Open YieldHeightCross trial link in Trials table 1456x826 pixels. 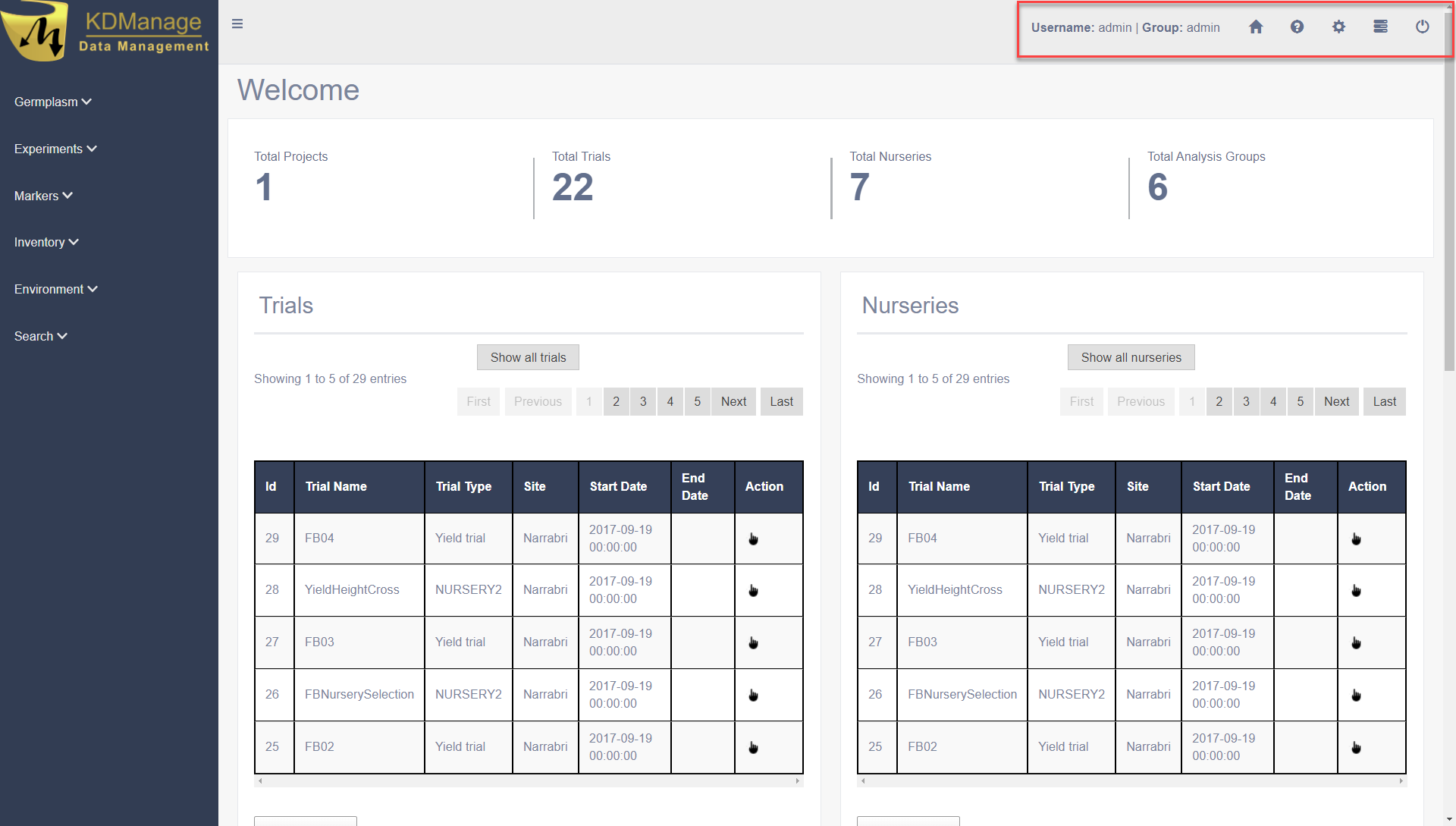(352, 589)
